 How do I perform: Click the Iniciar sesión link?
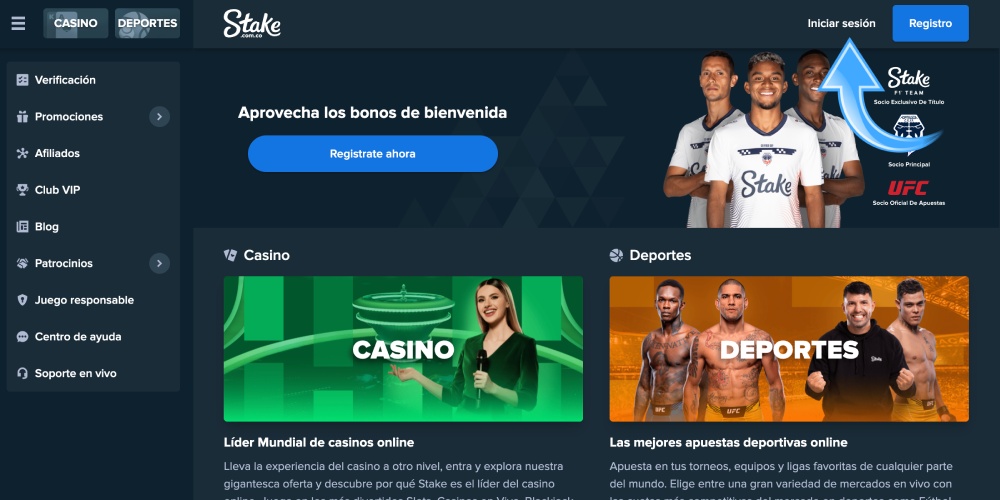point(841,24)
